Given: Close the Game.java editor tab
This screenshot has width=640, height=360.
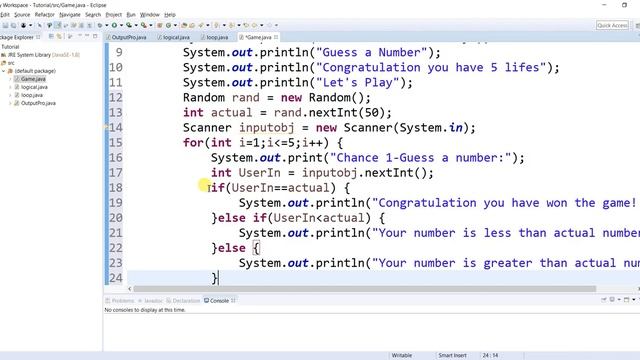Looking at the screenshot, I should point(276,37).
